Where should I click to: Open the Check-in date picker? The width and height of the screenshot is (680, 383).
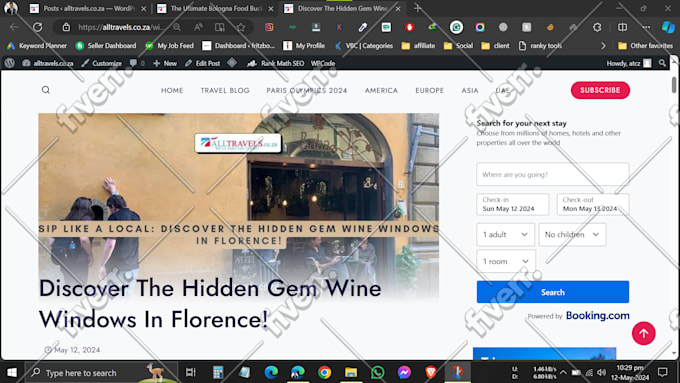click(513, 204)
